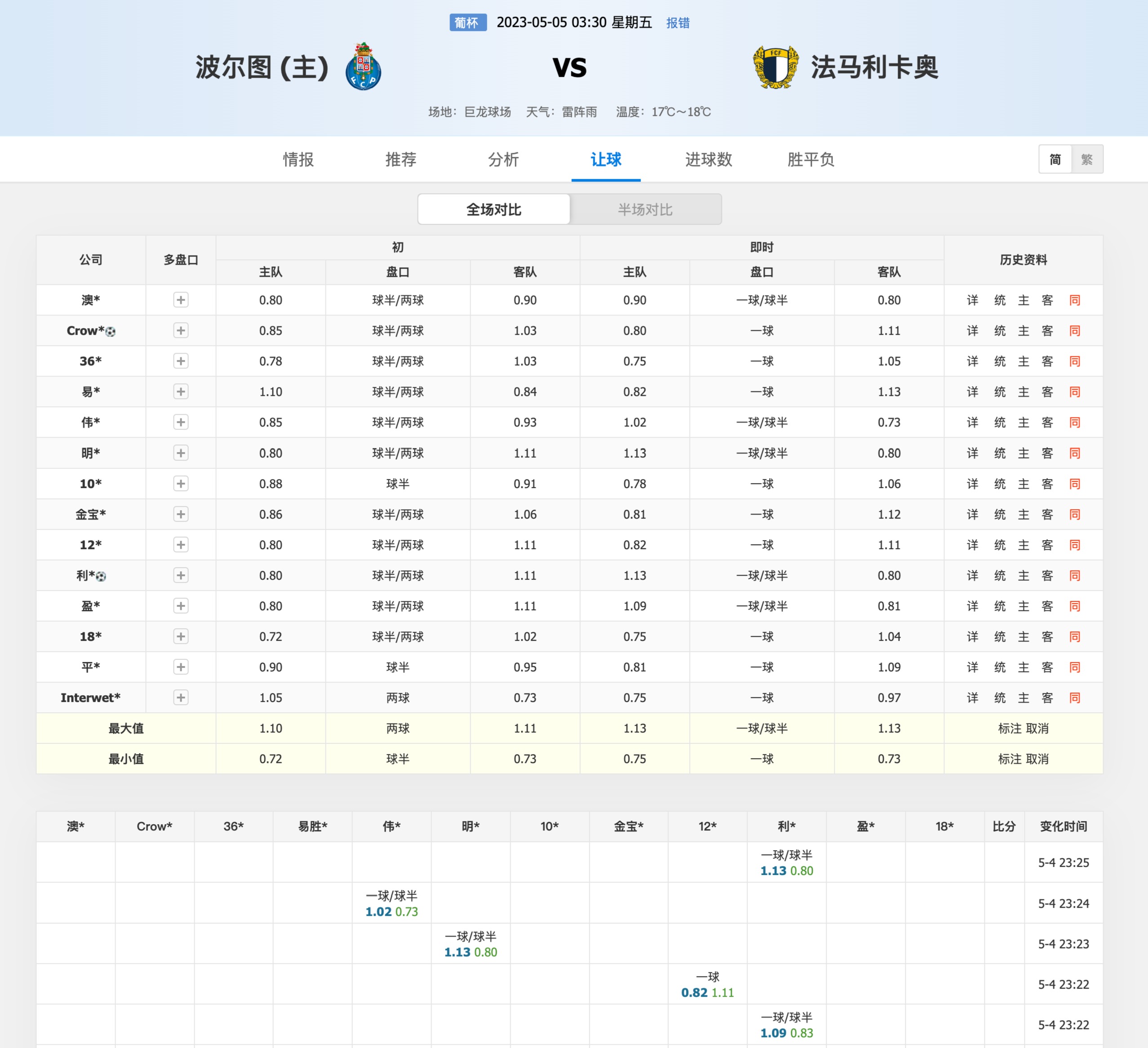The width and height of the screenshot is (1148, 1048).
Task: Open 详 details for Interwet* row
Action: pyautogui.click(x=973, y=698)
